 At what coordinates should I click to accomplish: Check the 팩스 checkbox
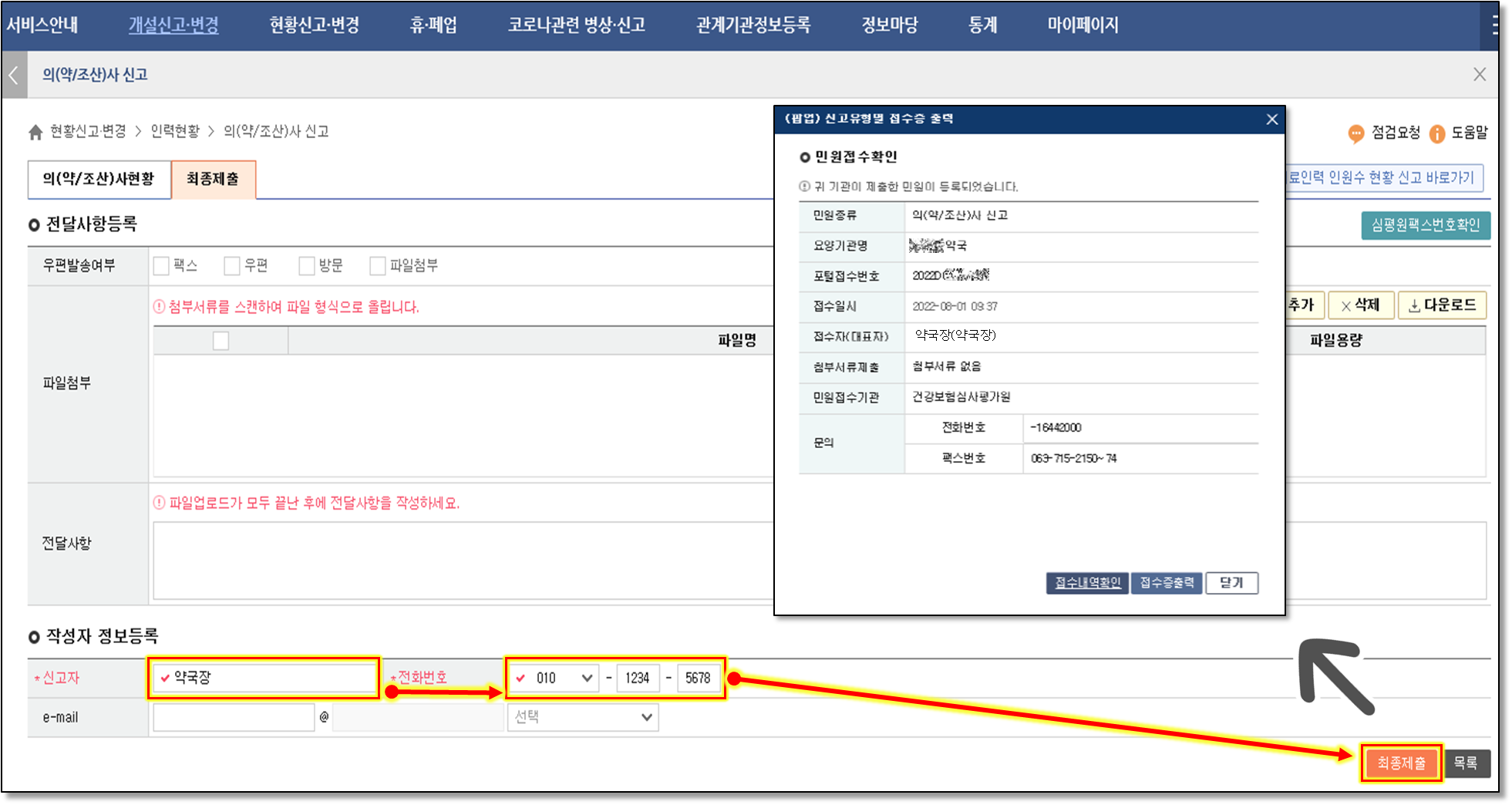pyautogui.click(x=161, y=266)
